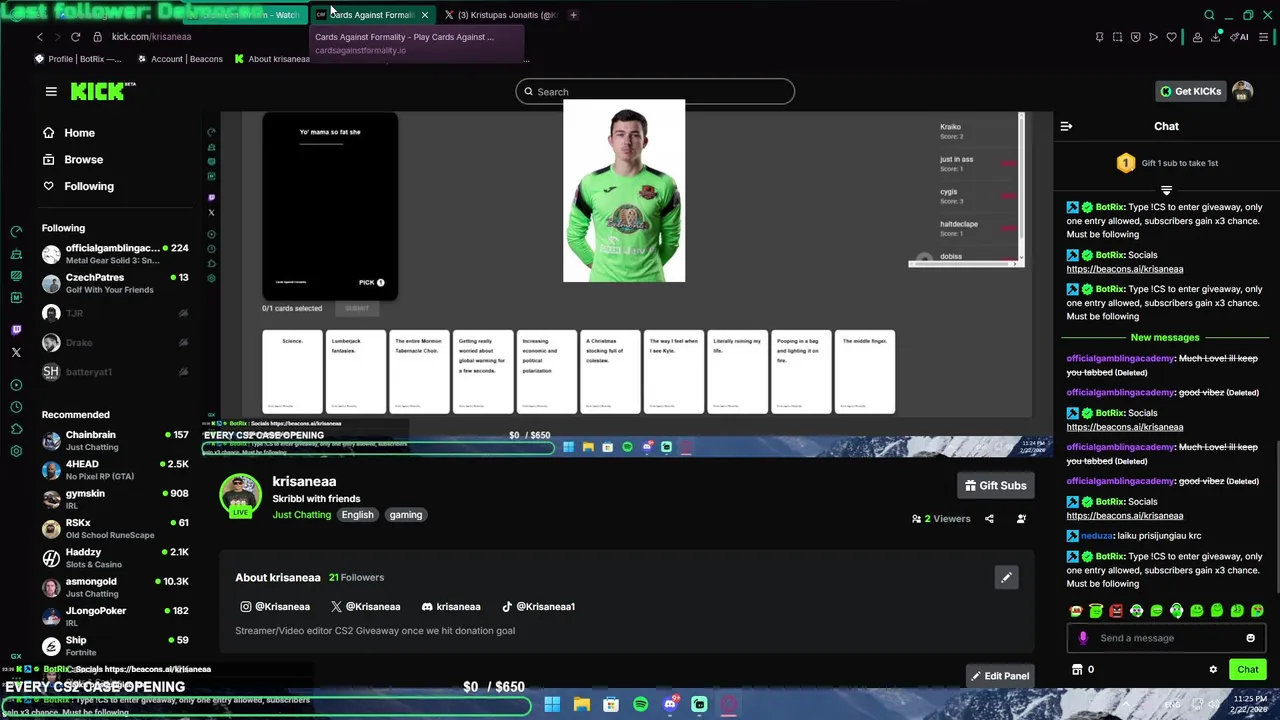
Task: Close the Cards Against Formality tab
Action: [x=425, y=15]
